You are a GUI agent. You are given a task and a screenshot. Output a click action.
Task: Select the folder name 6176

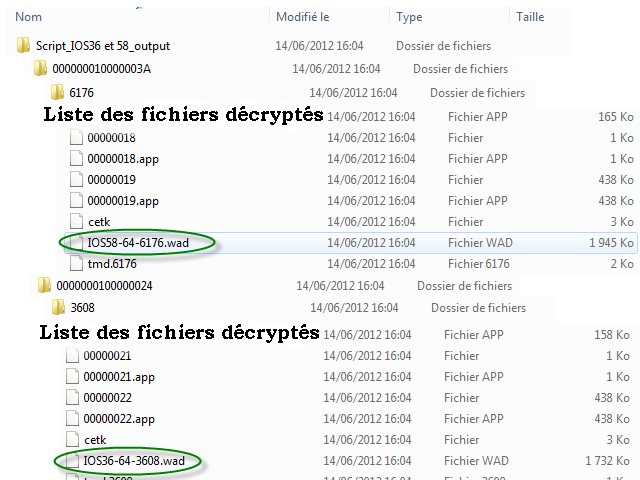coord(82,93)
